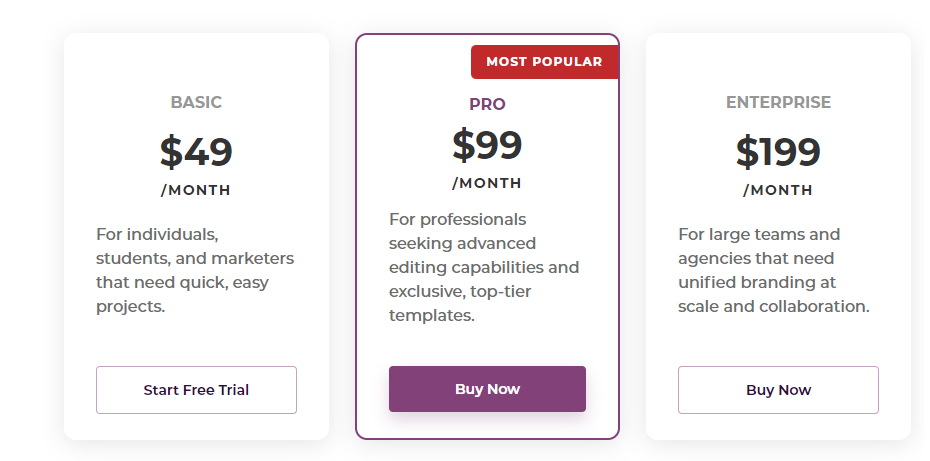This screenshot has height=461, width=930.
Task: Click the "editing capabilities and" line in Pro
Action: [x=484, y=267]
